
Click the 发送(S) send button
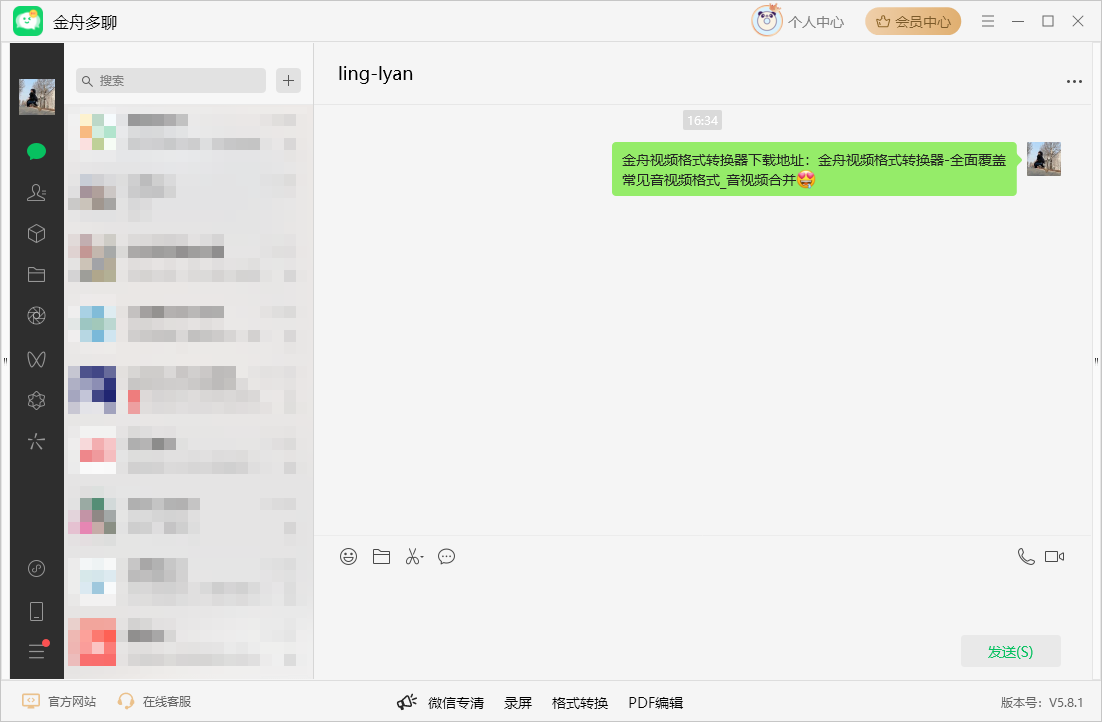pos(1010,651)
